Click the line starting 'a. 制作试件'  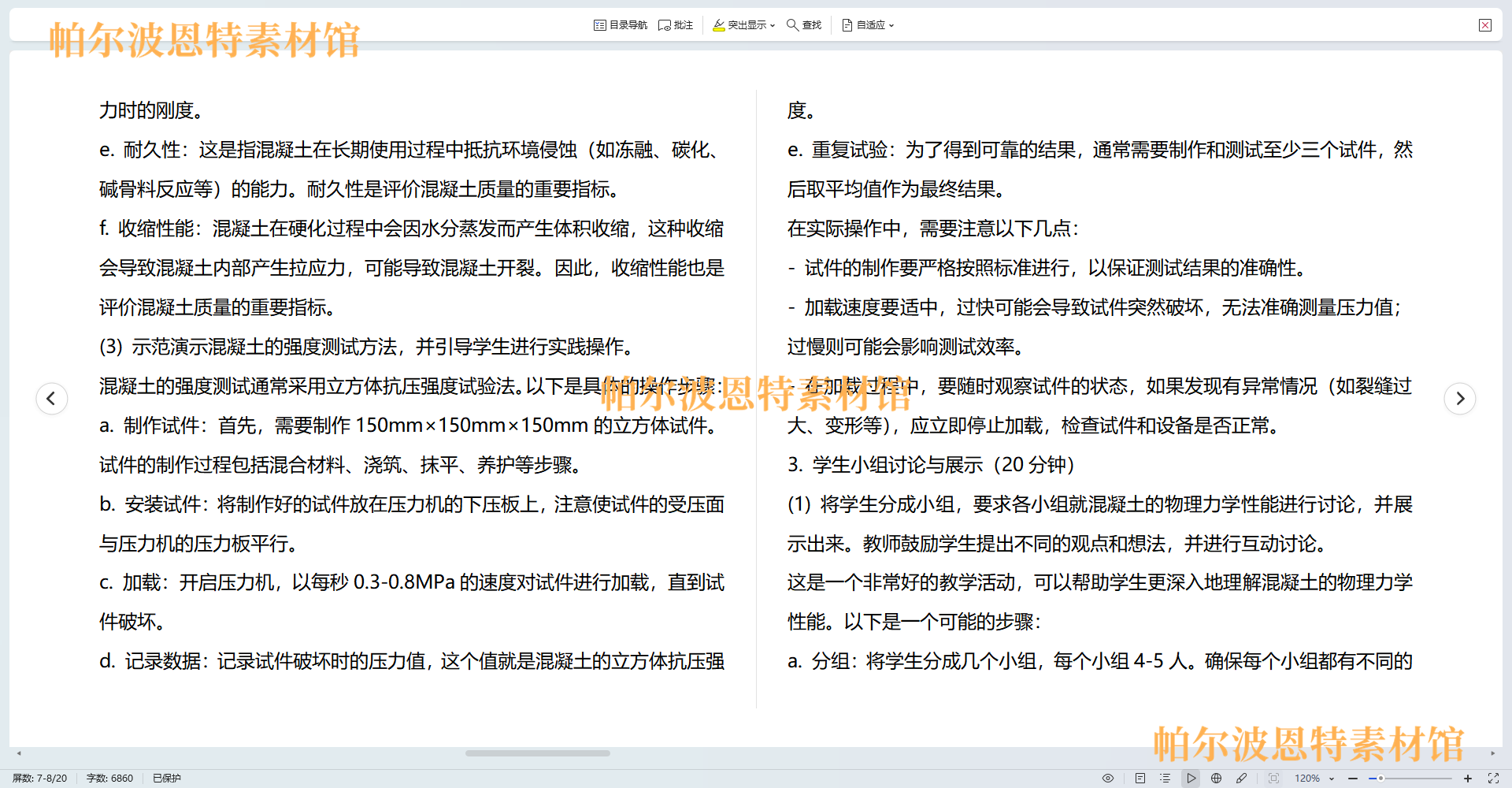409,426
